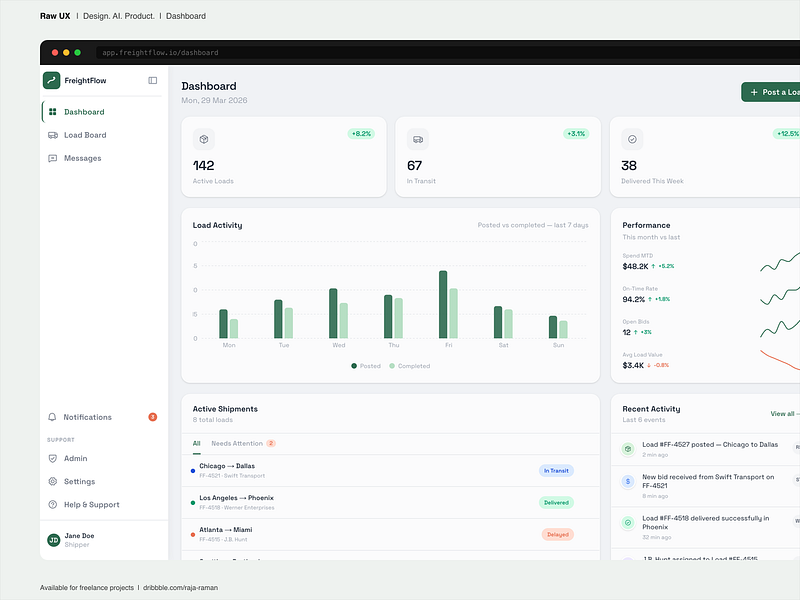Toggle the Posted legend dot
800x600 pixels.
tap(354, 366)
